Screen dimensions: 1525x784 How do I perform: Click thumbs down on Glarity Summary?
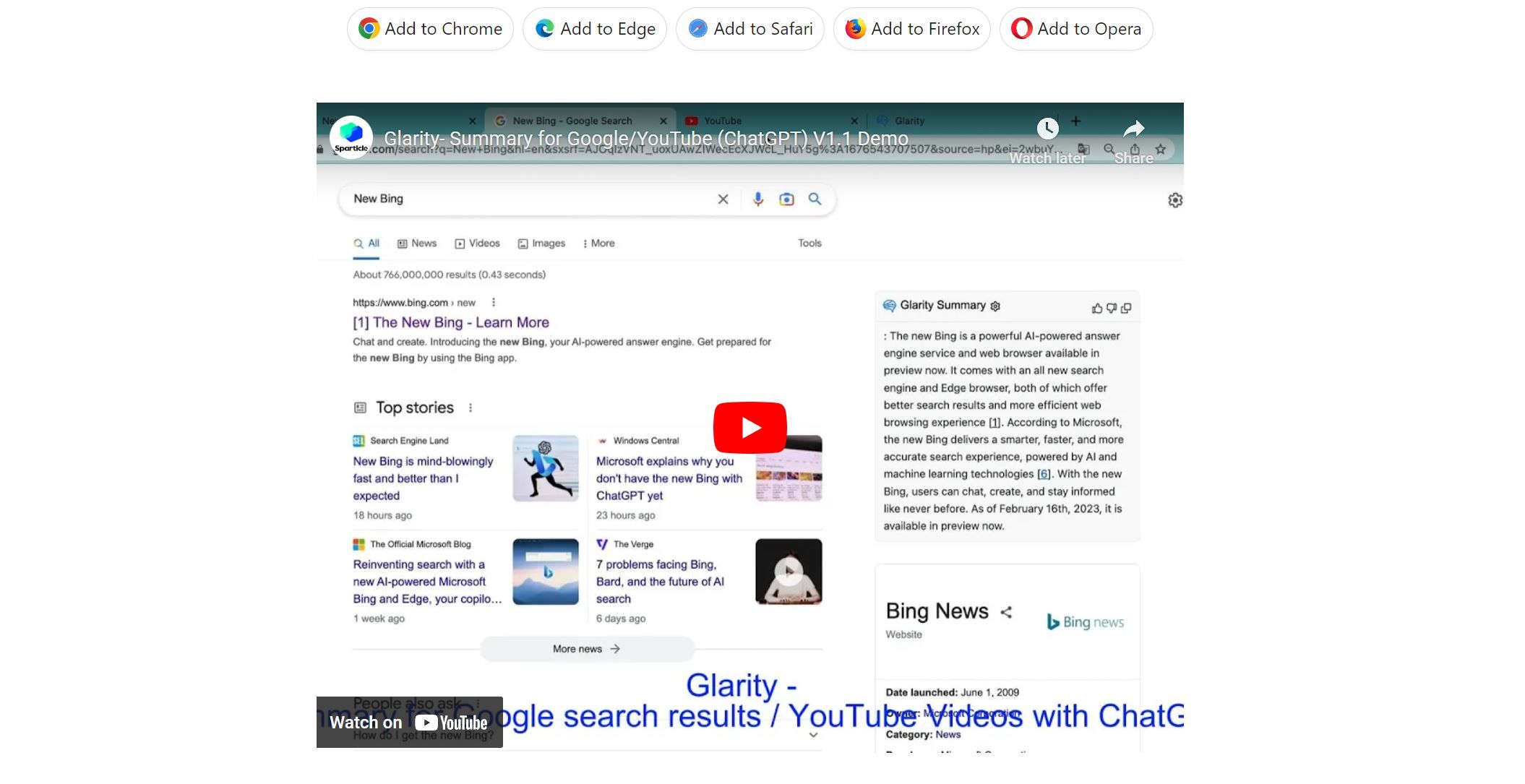[x=1112, y=309]
